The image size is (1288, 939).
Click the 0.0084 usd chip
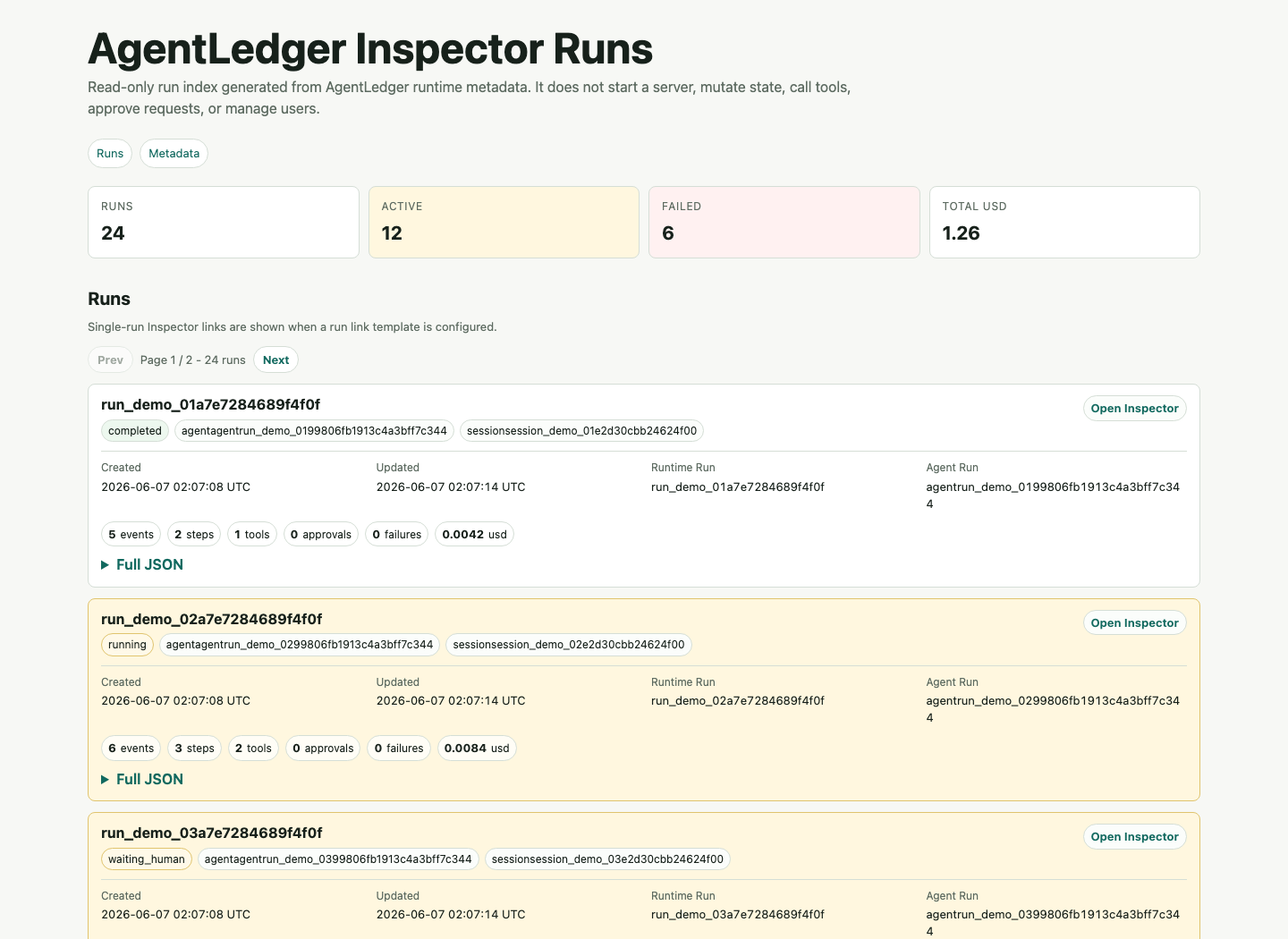click(x=477, y=749)
